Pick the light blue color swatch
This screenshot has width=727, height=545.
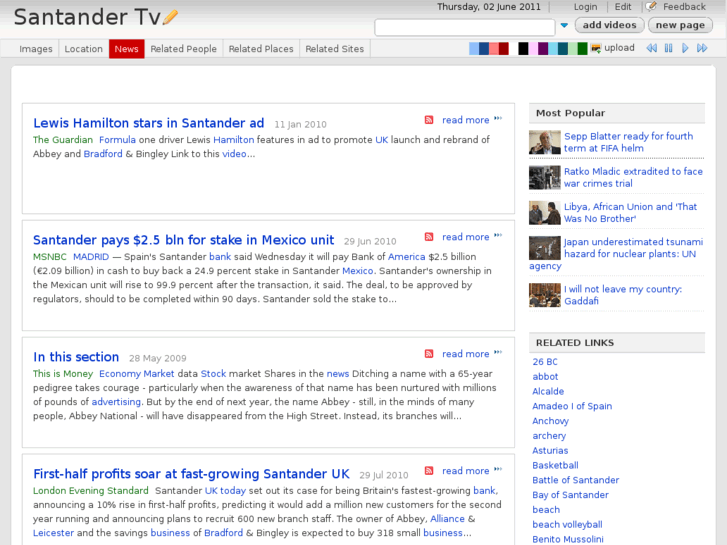(473, 48)
